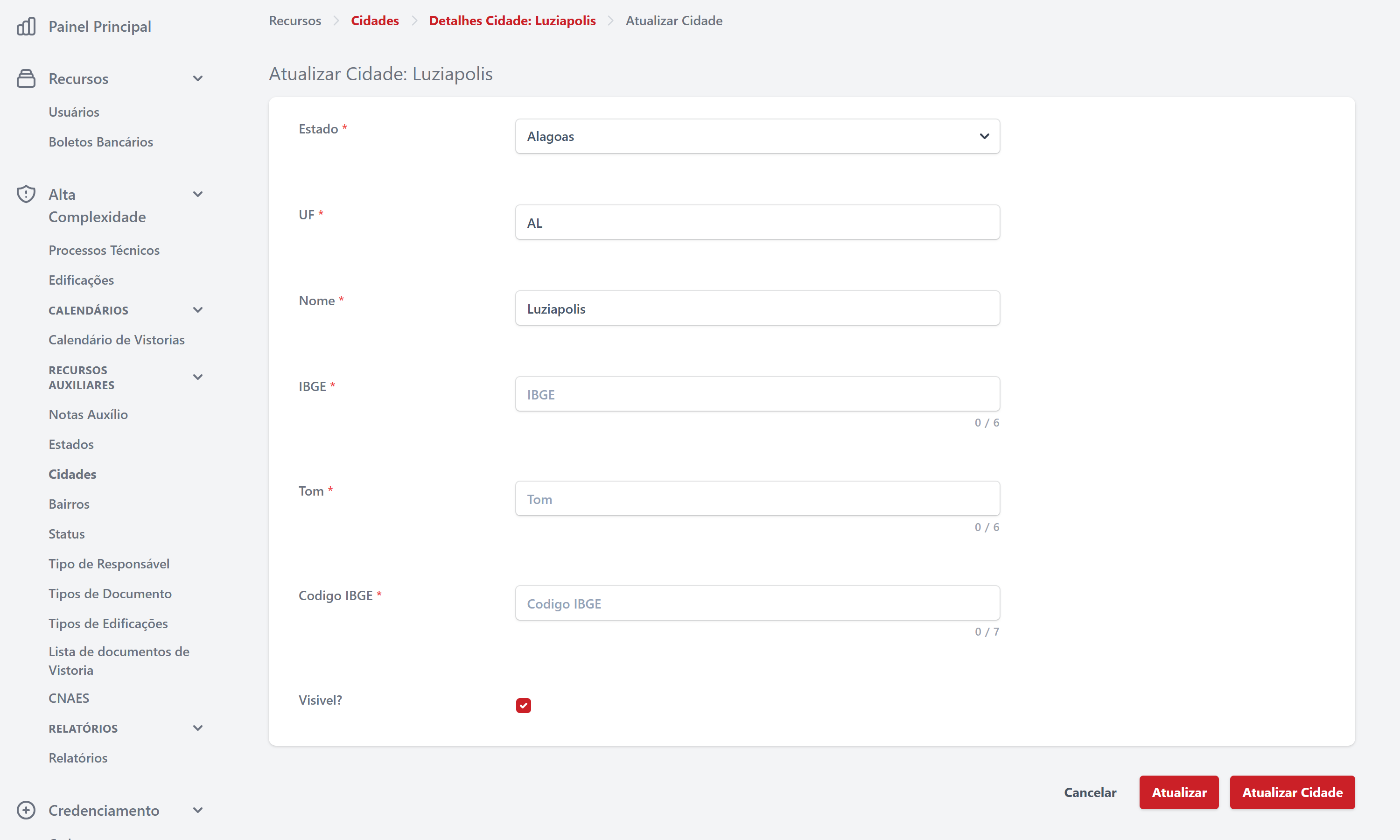Toggle the Visivel checkbox
Viewport: 1400px width, 840px height.
click(x=523, y=705)
